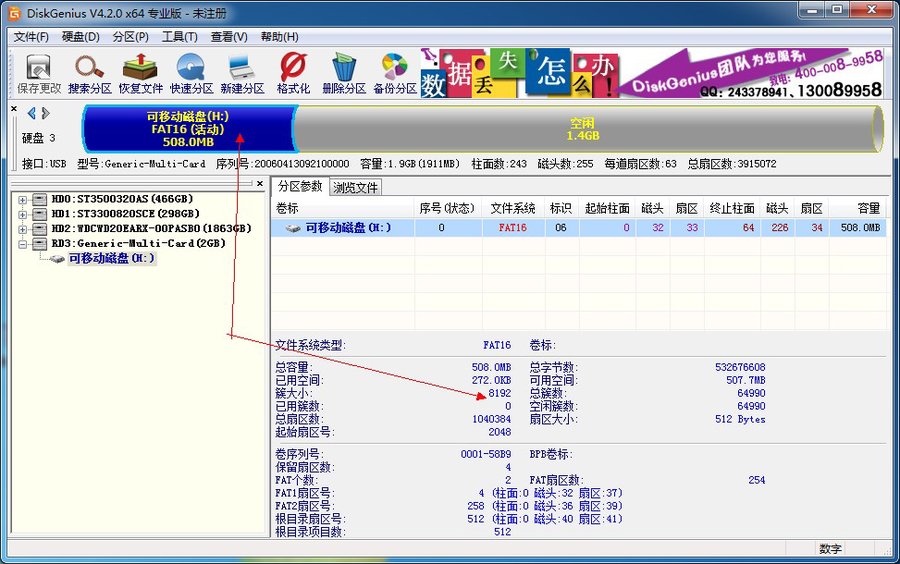Go to previous disk with left arrow
The image size is (900, 564).
(x=31, y=113)
